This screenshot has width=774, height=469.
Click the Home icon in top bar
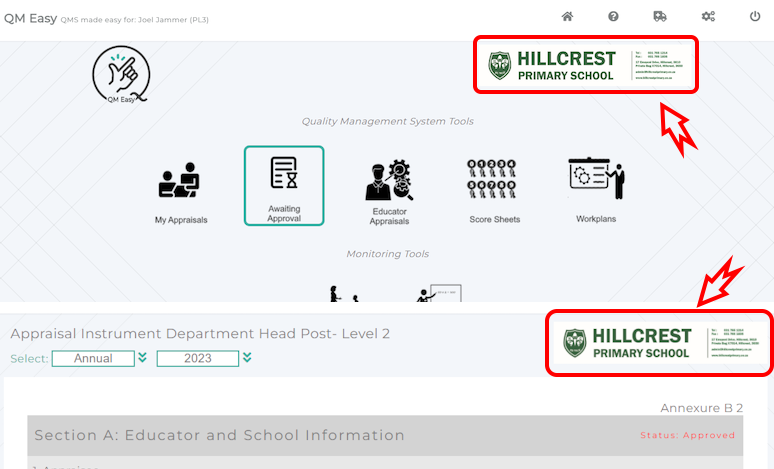567,17
